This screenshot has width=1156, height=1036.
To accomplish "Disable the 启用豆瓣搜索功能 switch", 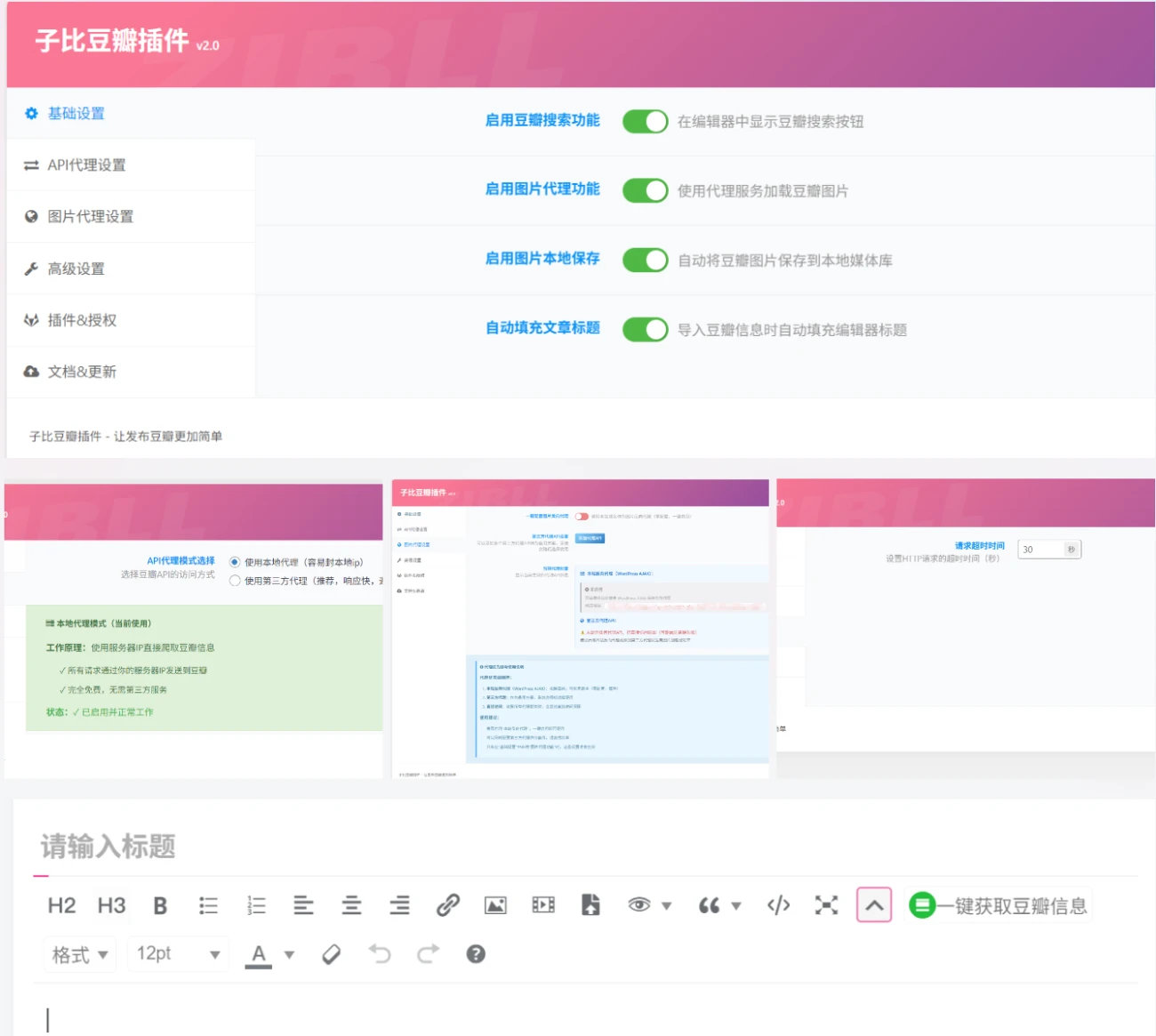I will [x=645, y=122].
